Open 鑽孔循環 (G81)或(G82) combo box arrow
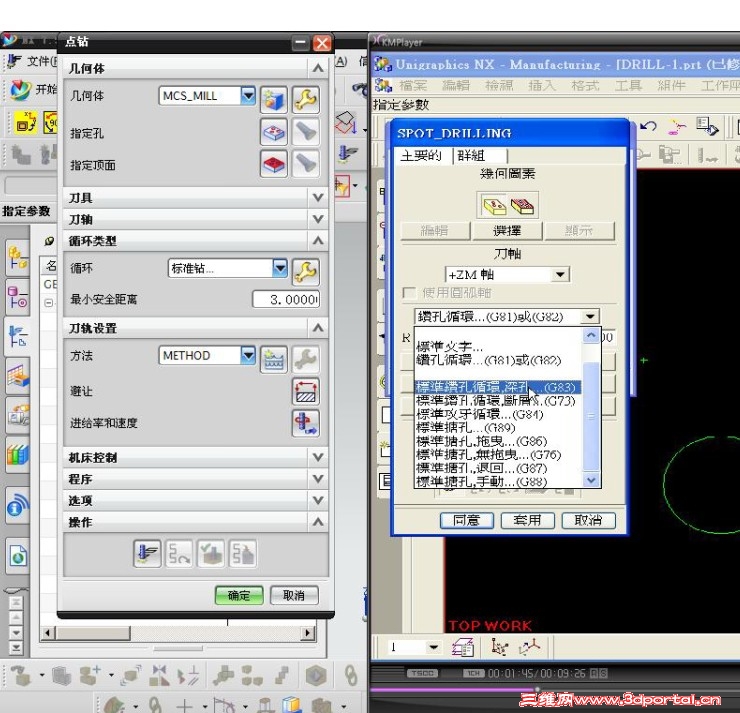740x713 pixels. pyautogui.click(x=590, y=317)
